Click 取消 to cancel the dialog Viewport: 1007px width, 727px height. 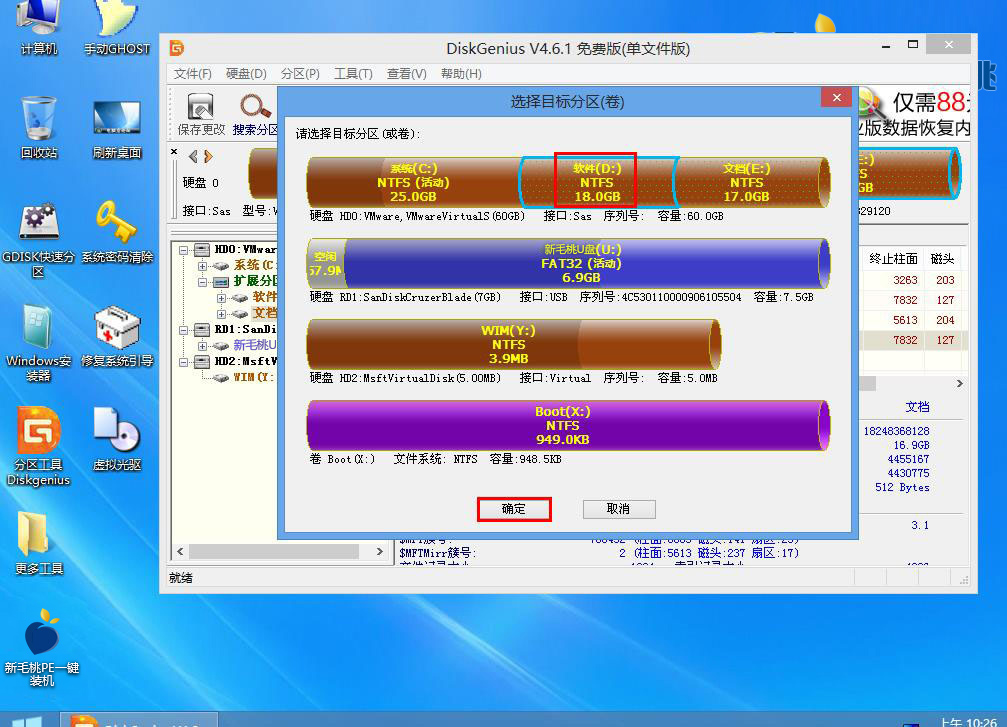(x=619, y=509)
